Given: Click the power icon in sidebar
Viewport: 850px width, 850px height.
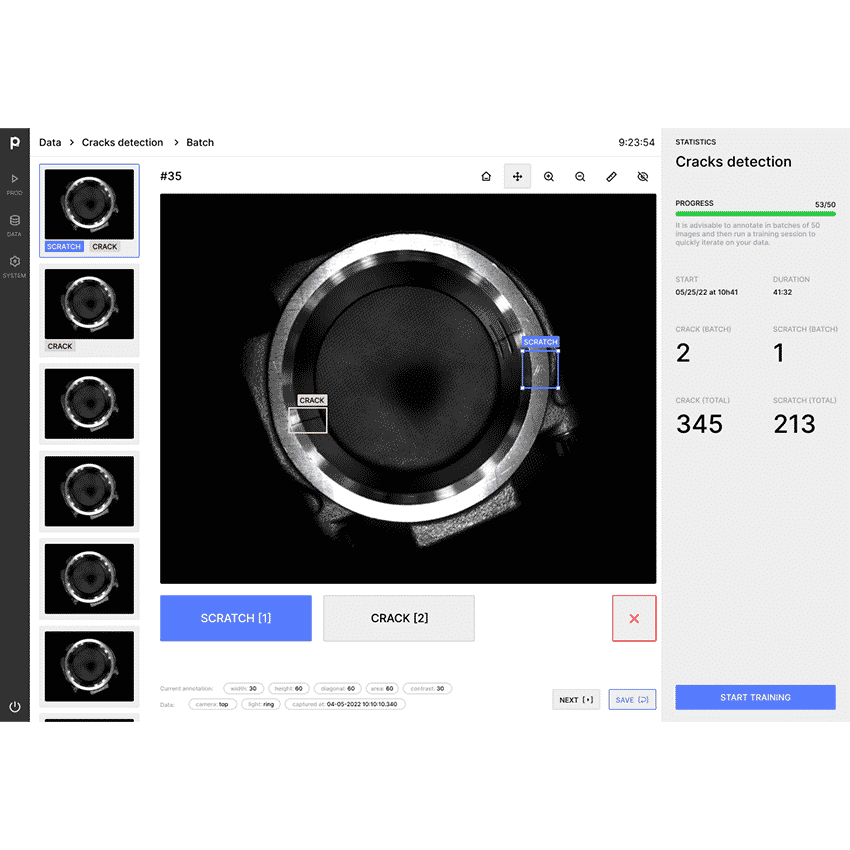Looking at the screenshot, I should click(x=15, y=706).
